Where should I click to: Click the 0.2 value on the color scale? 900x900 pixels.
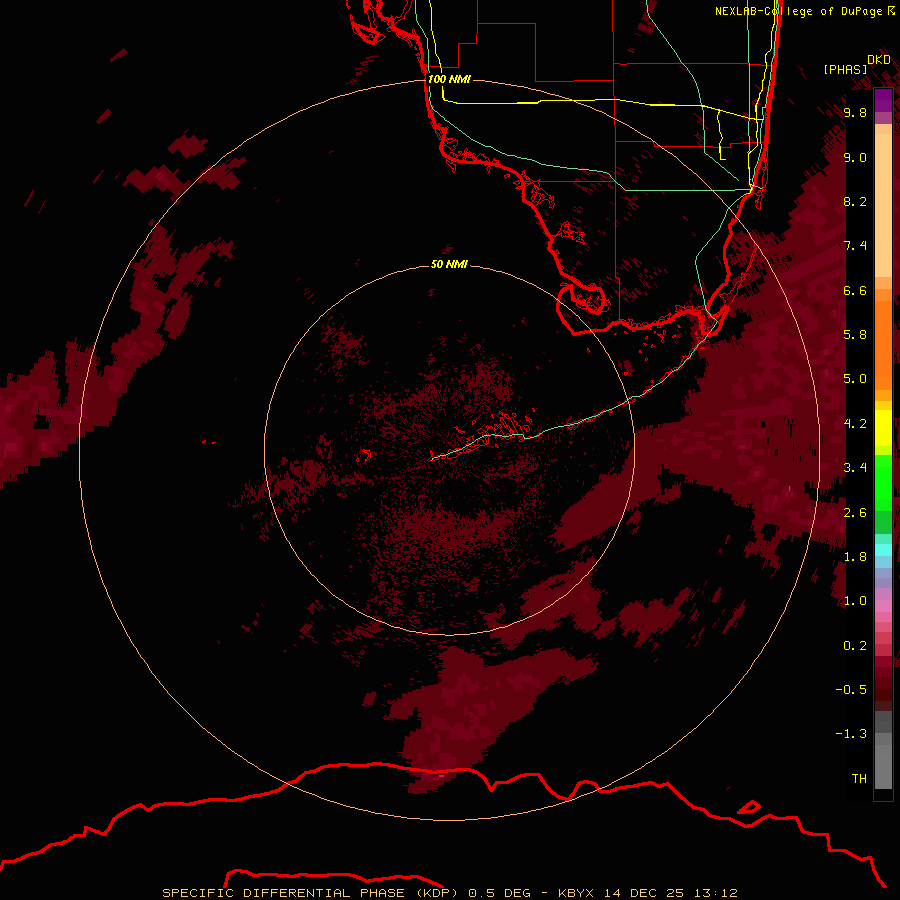pyautogui.click(x=855, y=646)
